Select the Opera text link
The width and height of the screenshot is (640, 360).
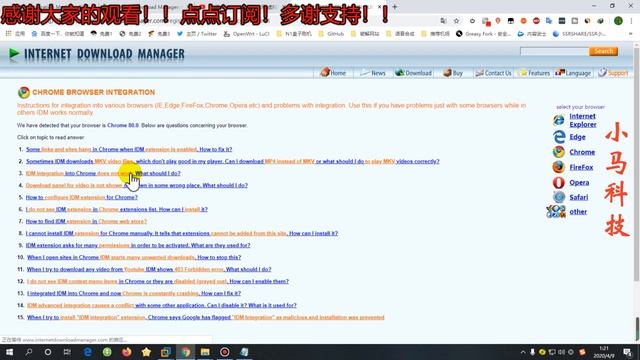(579, 182)
